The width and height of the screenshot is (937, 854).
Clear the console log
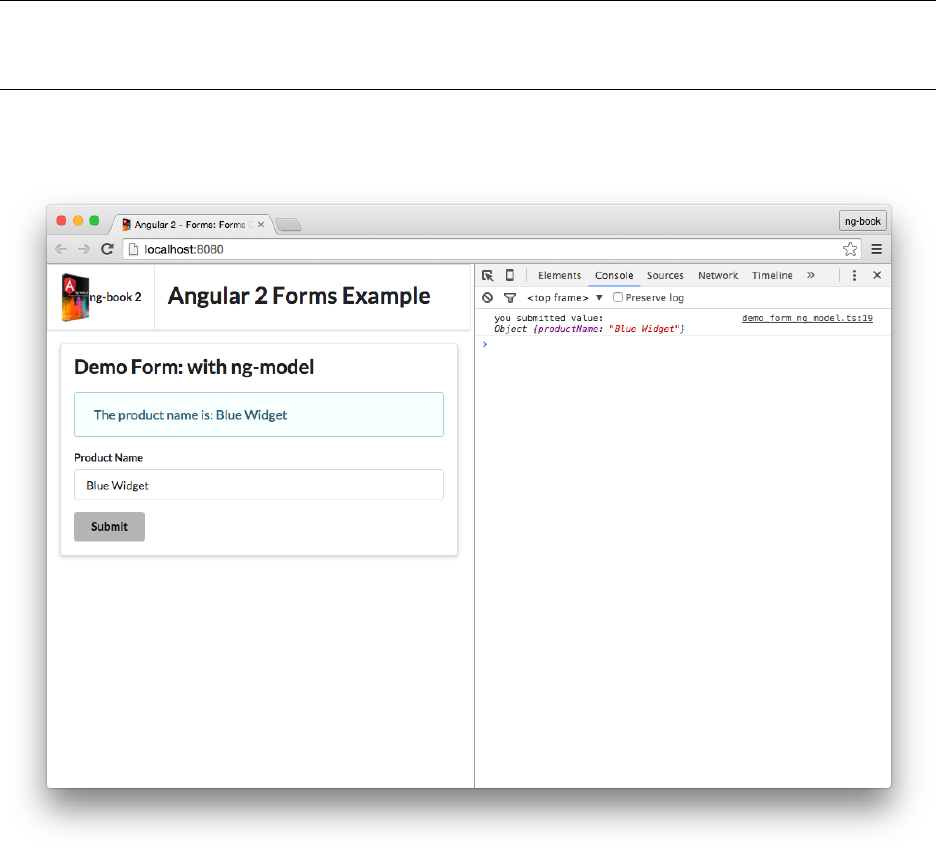tap(488, 298)
